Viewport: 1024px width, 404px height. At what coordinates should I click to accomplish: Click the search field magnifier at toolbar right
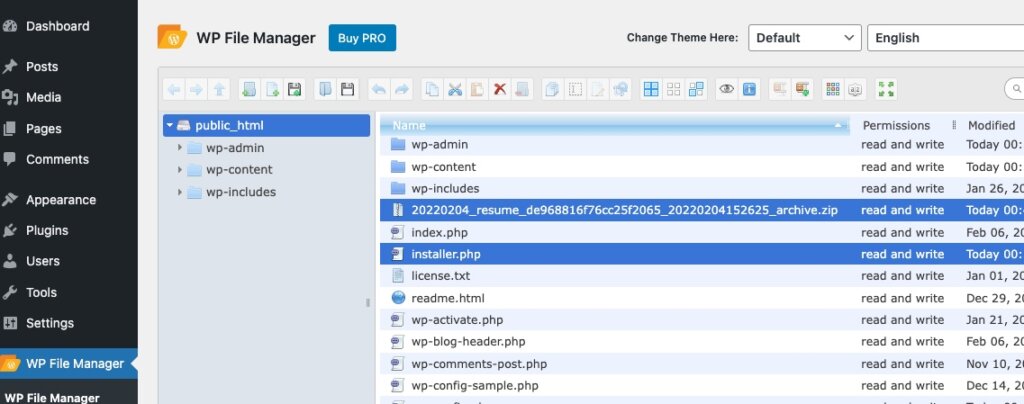coord(1016,88)
